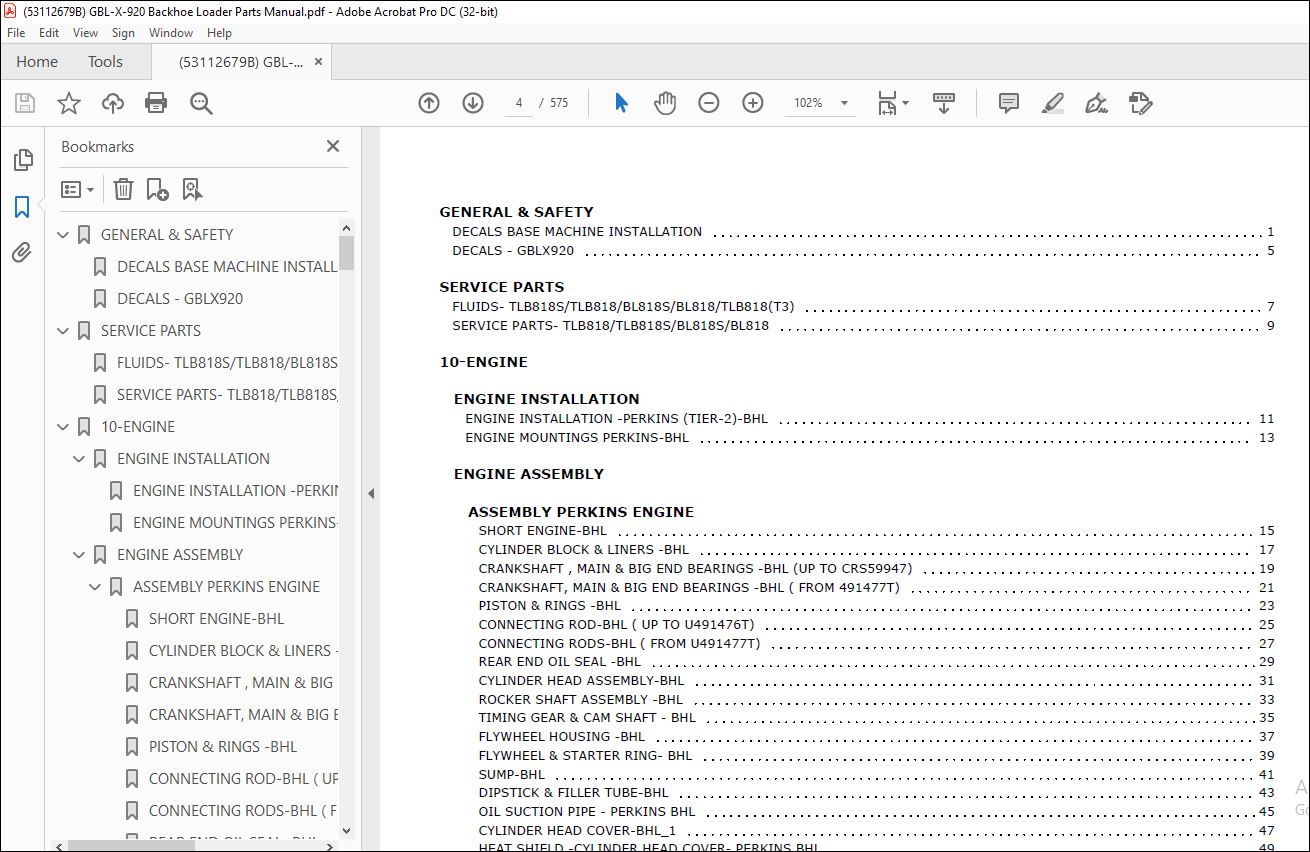Close the Bookmarks panel

tap(333, 146)
